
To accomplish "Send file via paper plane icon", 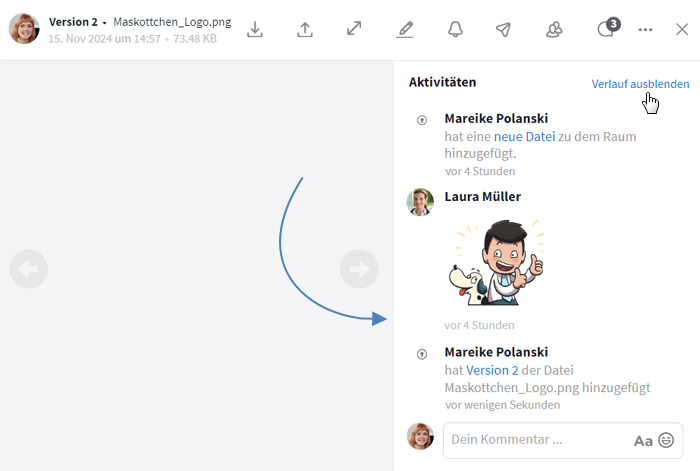I will (504, 29).
